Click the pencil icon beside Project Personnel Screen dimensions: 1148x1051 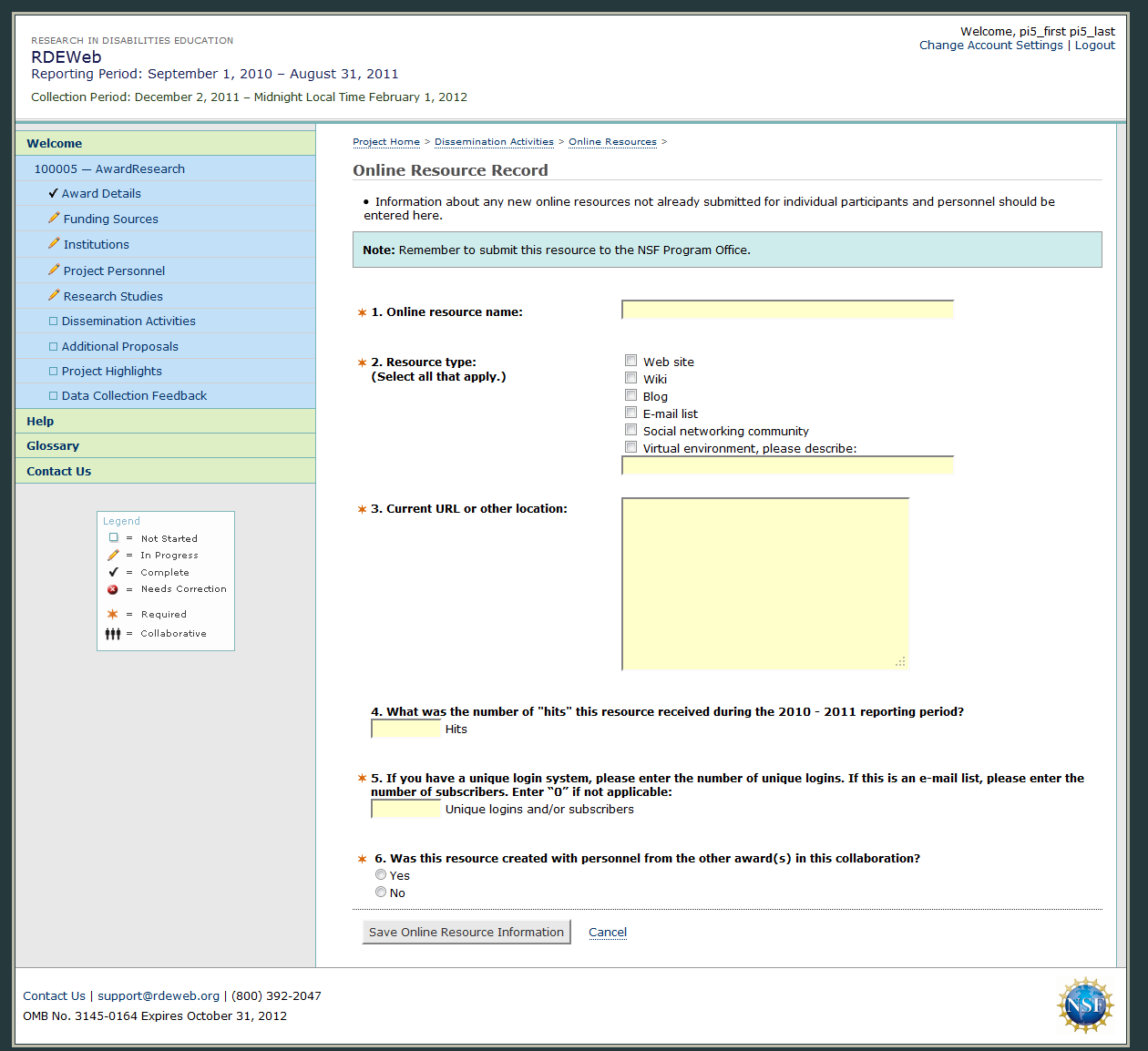tap(54, 270)
